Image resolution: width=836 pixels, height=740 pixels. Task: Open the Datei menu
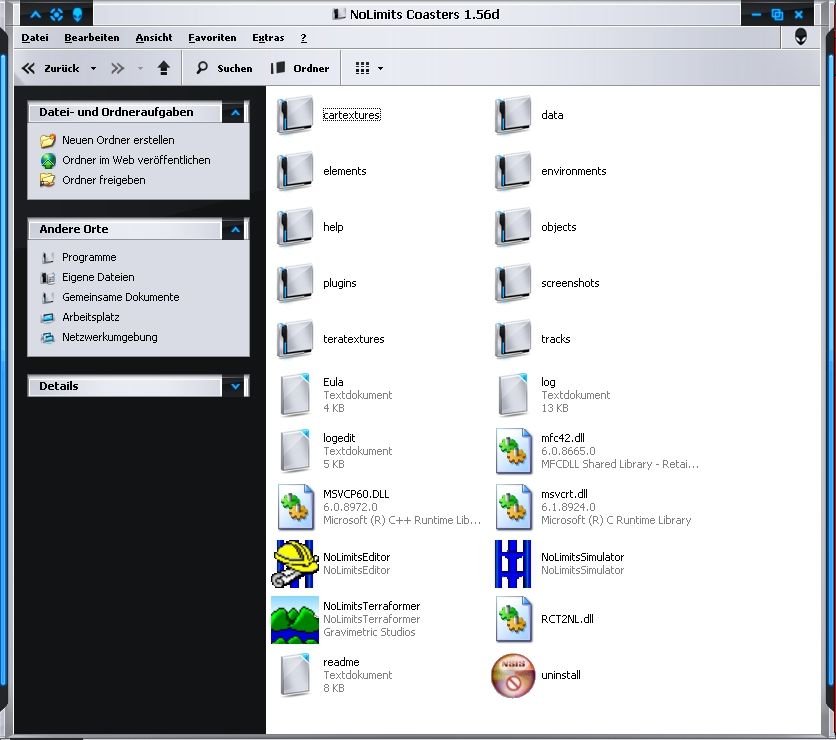pos(35,38)
